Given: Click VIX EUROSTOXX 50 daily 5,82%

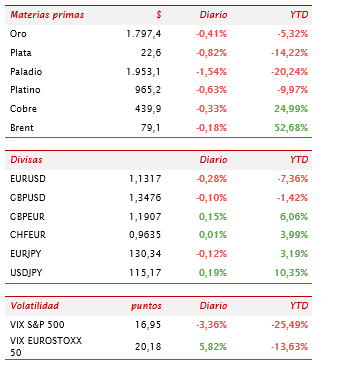Looking at the screenshot, I should [213, 347].
